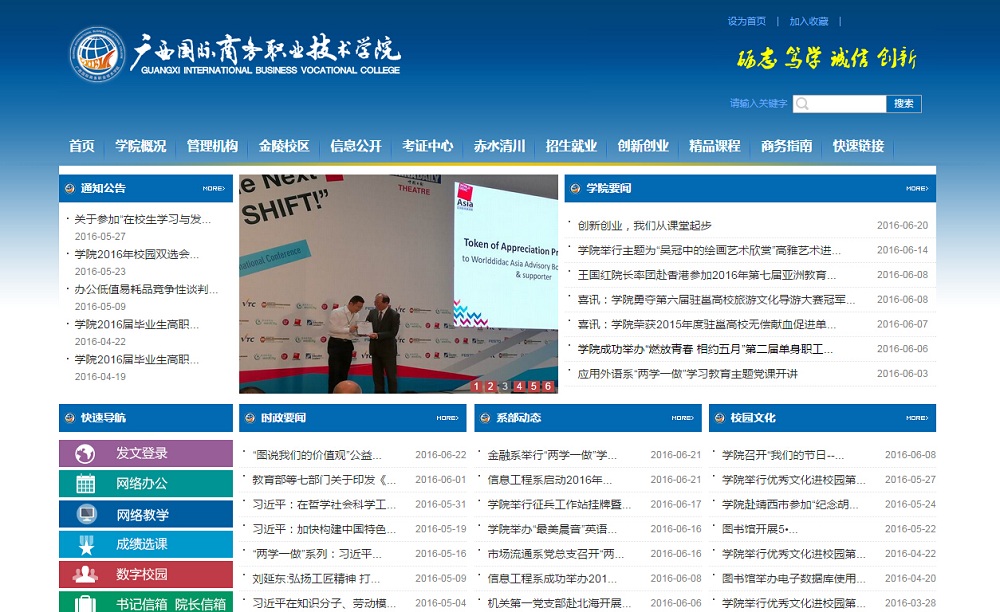Open the 发文登录 quick link

(146, 453)
